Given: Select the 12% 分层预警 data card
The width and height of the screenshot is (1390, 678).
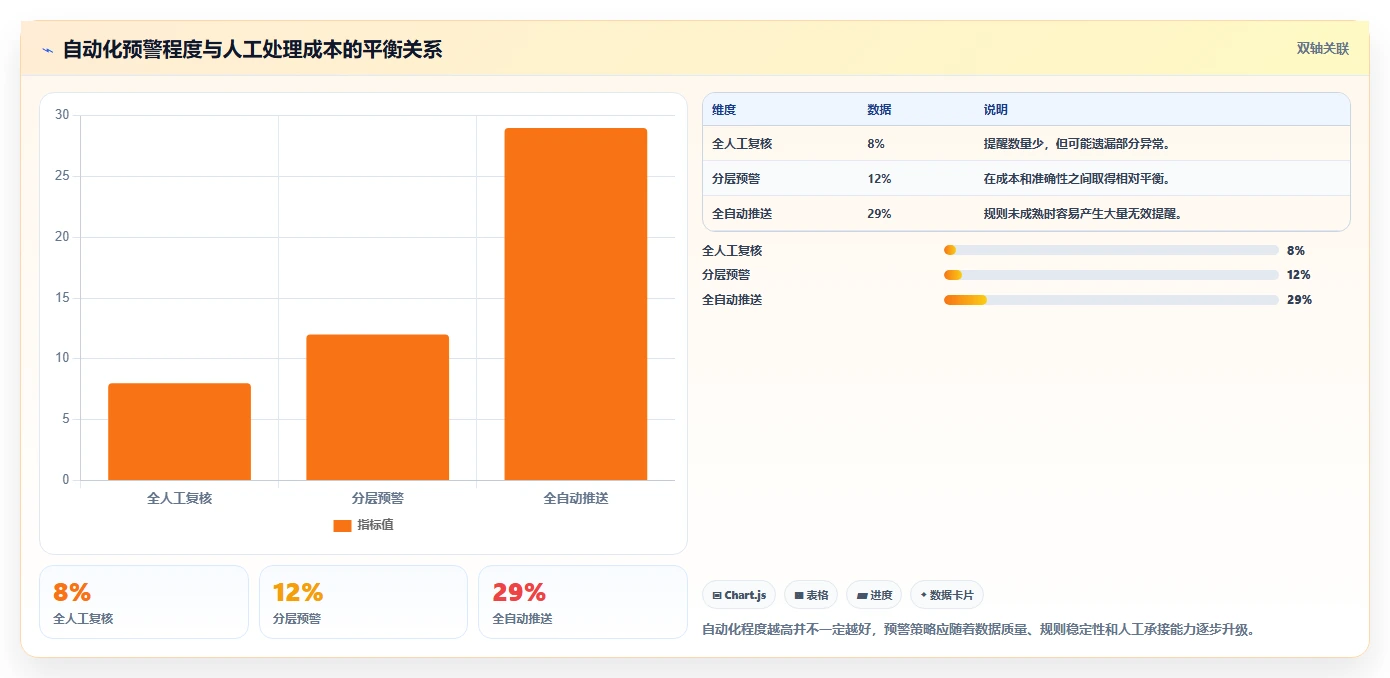Looking at the screenshot, I should pos(363,602).
